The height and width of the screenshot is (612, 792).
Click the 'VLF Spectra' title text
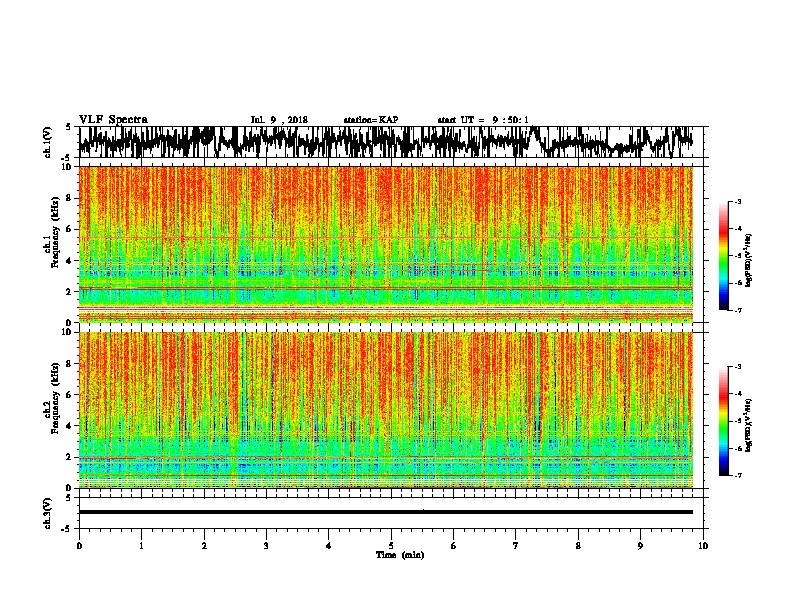pos(113,120)
